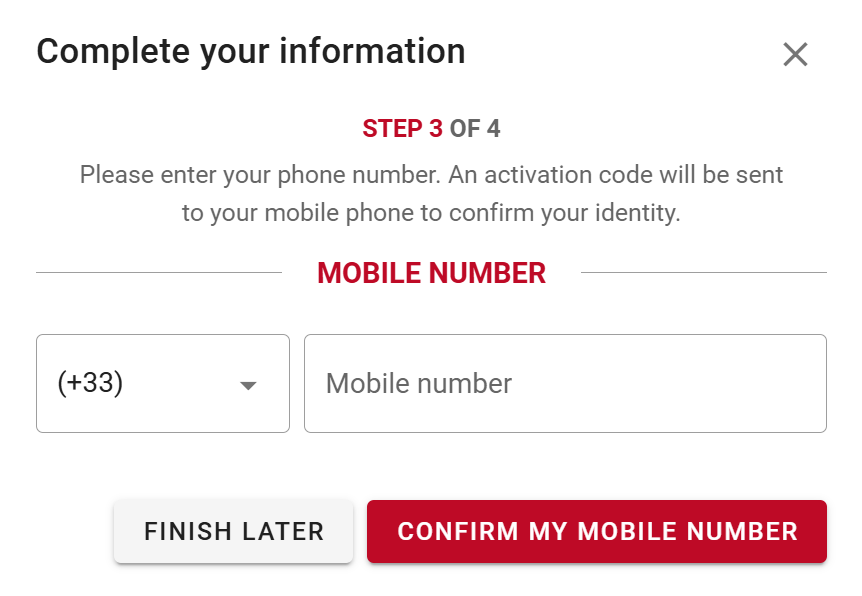The width and height of the screenshot is (862, 596).
Task: Click the country code dropdown arrow
Action: (x=249, y=386)
